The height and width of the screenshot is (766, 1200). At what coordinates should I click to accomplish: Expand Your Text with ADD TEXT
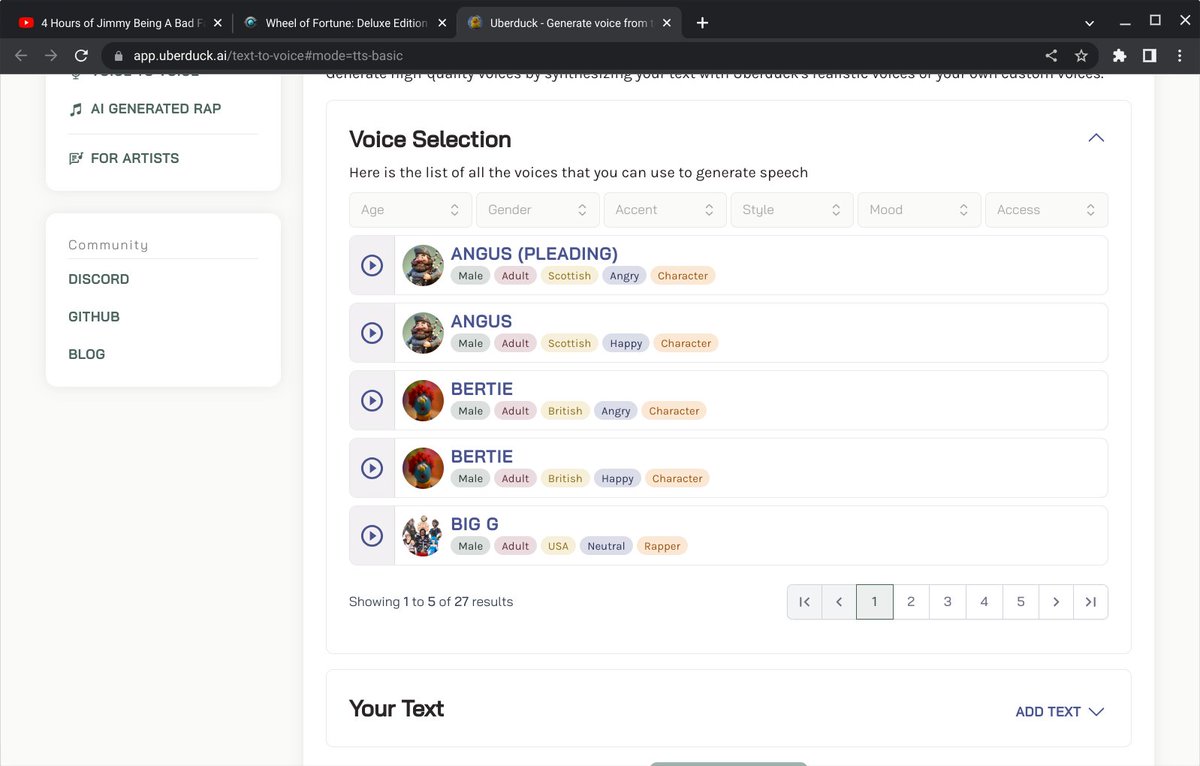click(1060, 712)
